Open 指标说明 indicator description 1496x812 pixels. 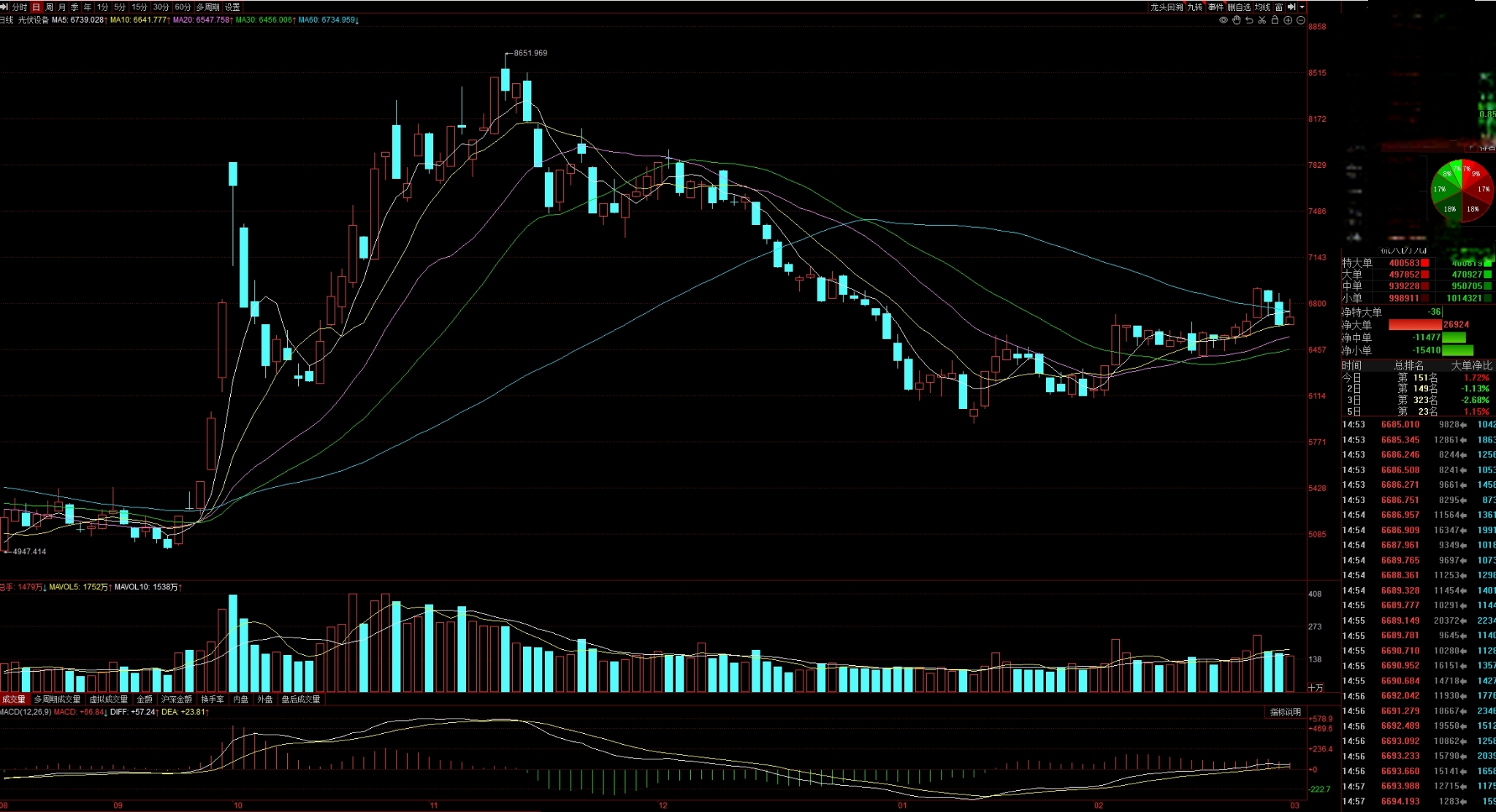coord(1285,712)
